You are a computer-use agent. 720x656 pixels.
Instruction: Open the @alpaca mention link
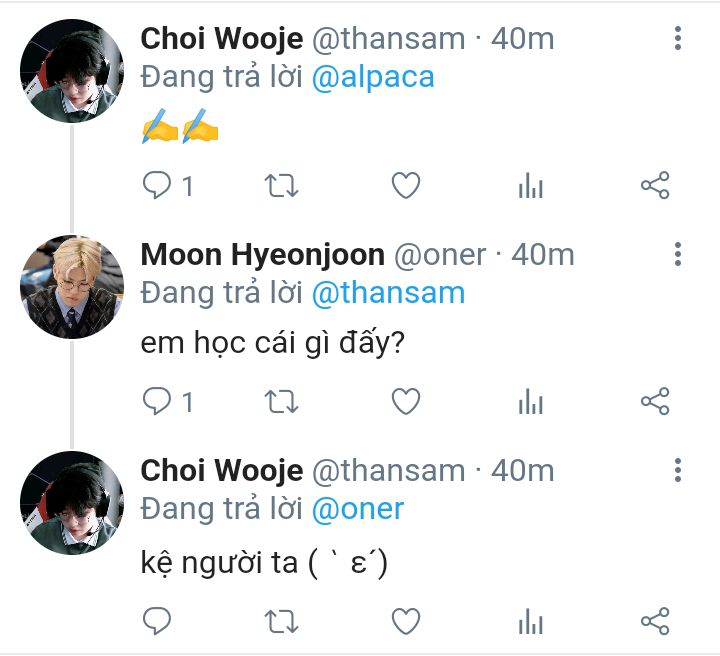[373, 78]
